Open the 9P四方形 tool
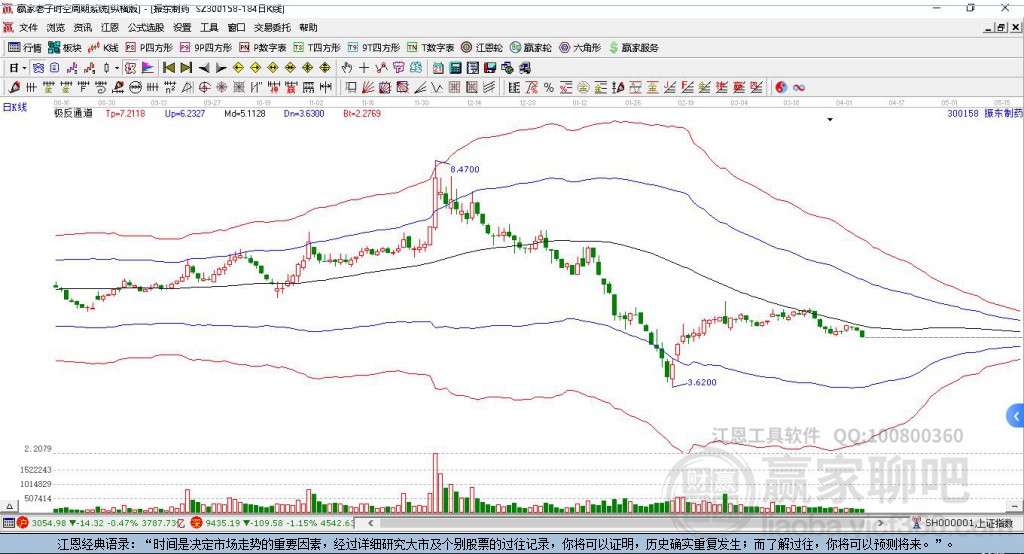1024x554 pixels. click(206, 48)
